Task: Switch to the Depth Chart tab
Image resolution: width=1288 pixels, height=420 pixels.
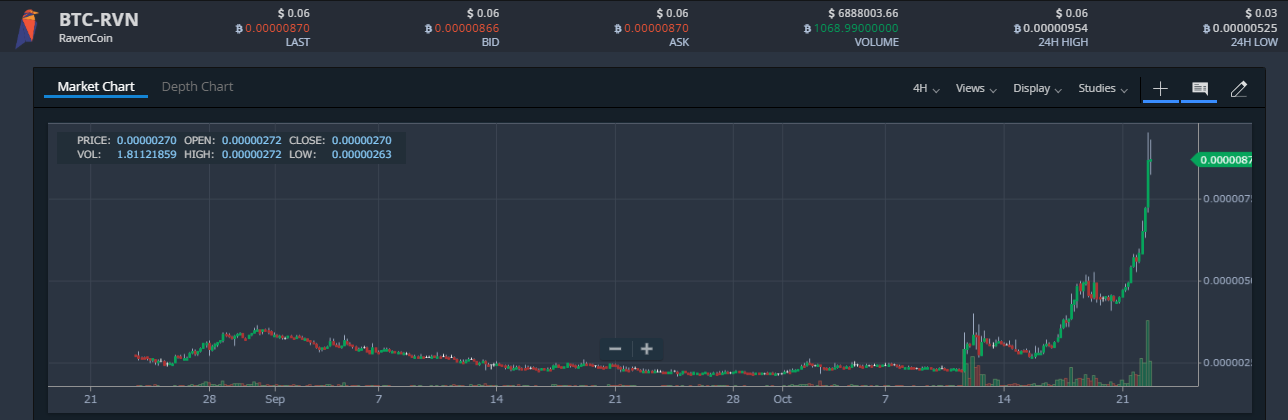Action: (x=197, y=87)
